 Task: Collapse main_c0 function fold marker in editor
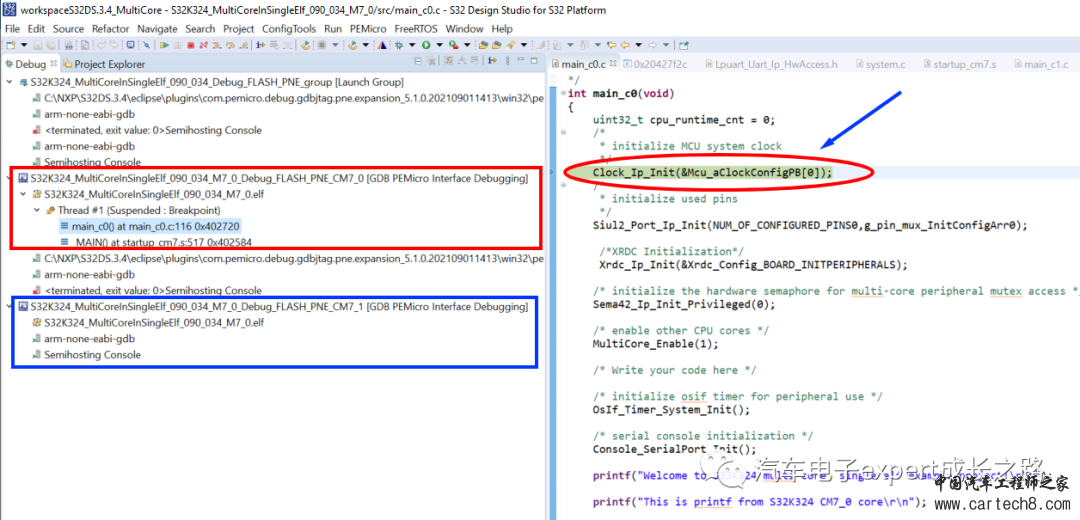tap(563, 94)
